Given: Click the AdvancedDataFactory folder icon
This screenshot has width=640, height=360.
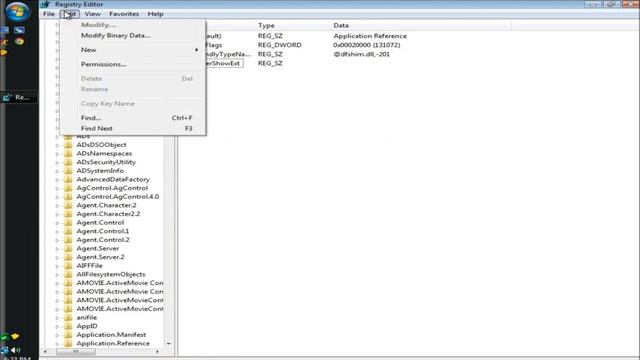Looking at the screenshot, I should (x=68, y=179).
